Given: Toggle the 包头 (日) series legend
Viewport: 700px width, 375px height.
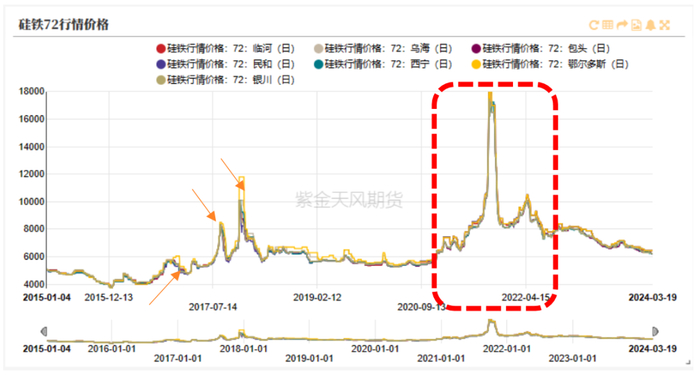Looking at the screenshot, I should (x=541, y=49).
